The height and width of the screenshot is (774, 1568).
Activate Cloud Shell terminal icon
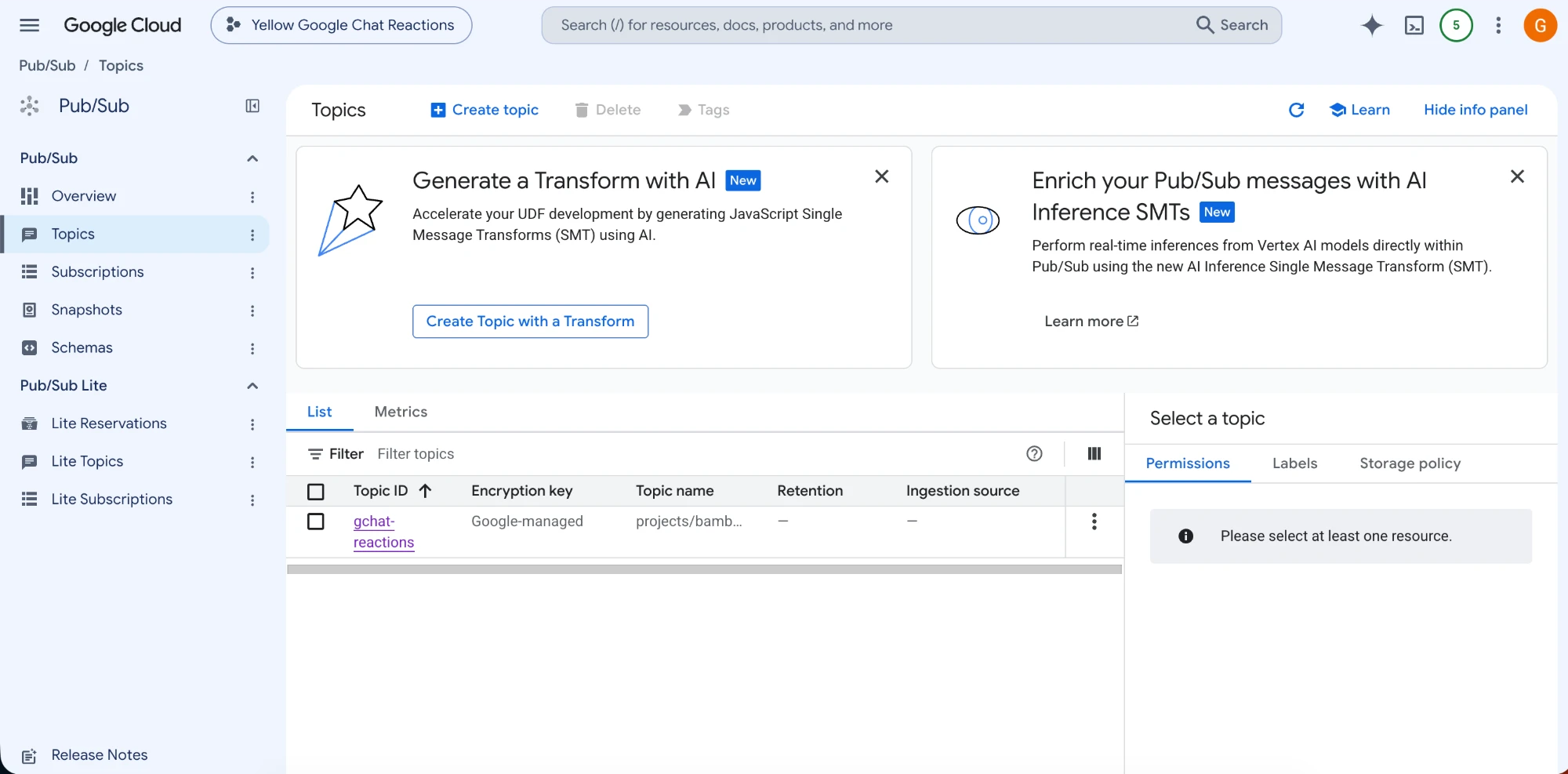(x=1414, y=25)
